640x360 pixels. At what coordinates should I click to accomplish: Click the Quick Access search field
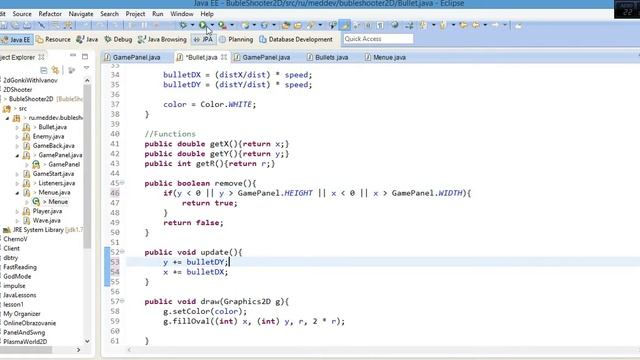[378, 39]
